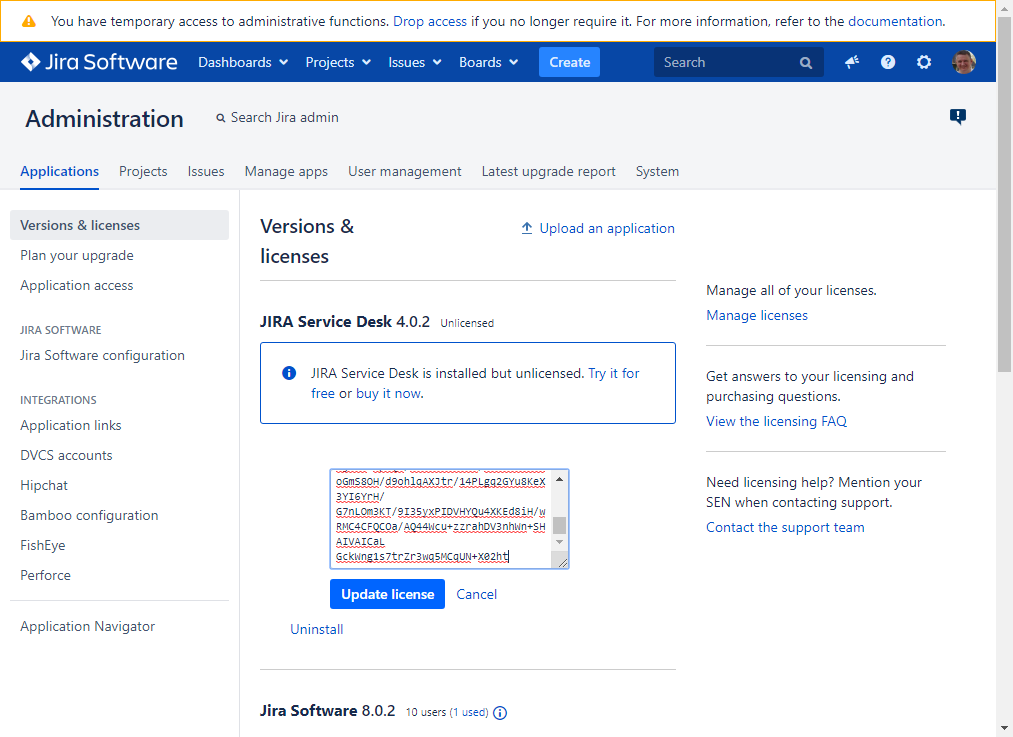The image size is (1013, 737).
Task: Expand the Boards dropdown
Action: point(488,62)
